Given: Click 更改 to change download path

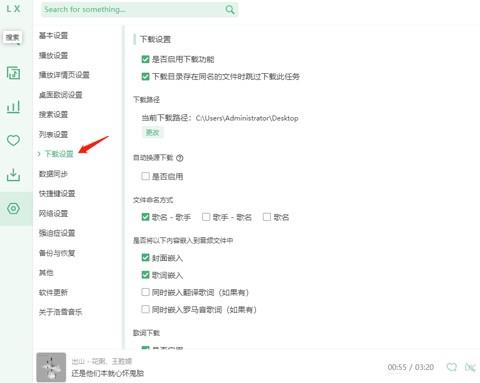Looking at the screenshot, I should click(152, 132).
